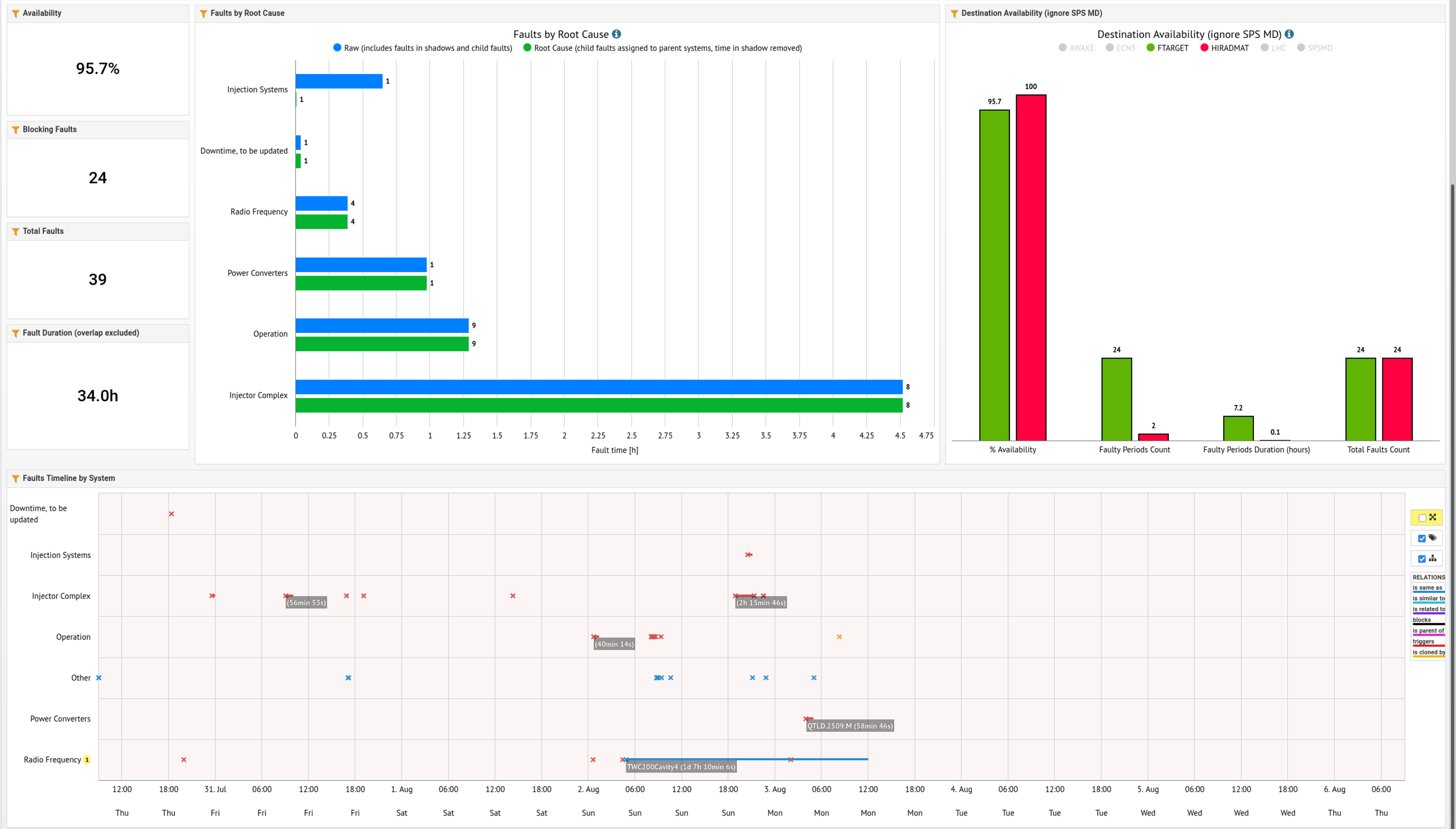Click the TWC200Cavity4 fault label on timeline
Screen dimensions: 1456x829
coord(681,767)
